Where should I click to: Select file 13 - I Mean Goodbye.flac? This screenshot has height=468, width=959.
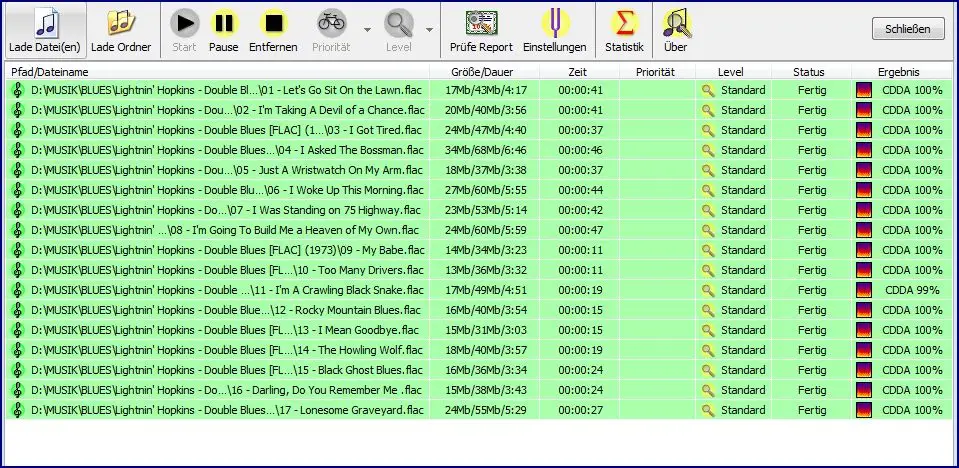(225, 330)
